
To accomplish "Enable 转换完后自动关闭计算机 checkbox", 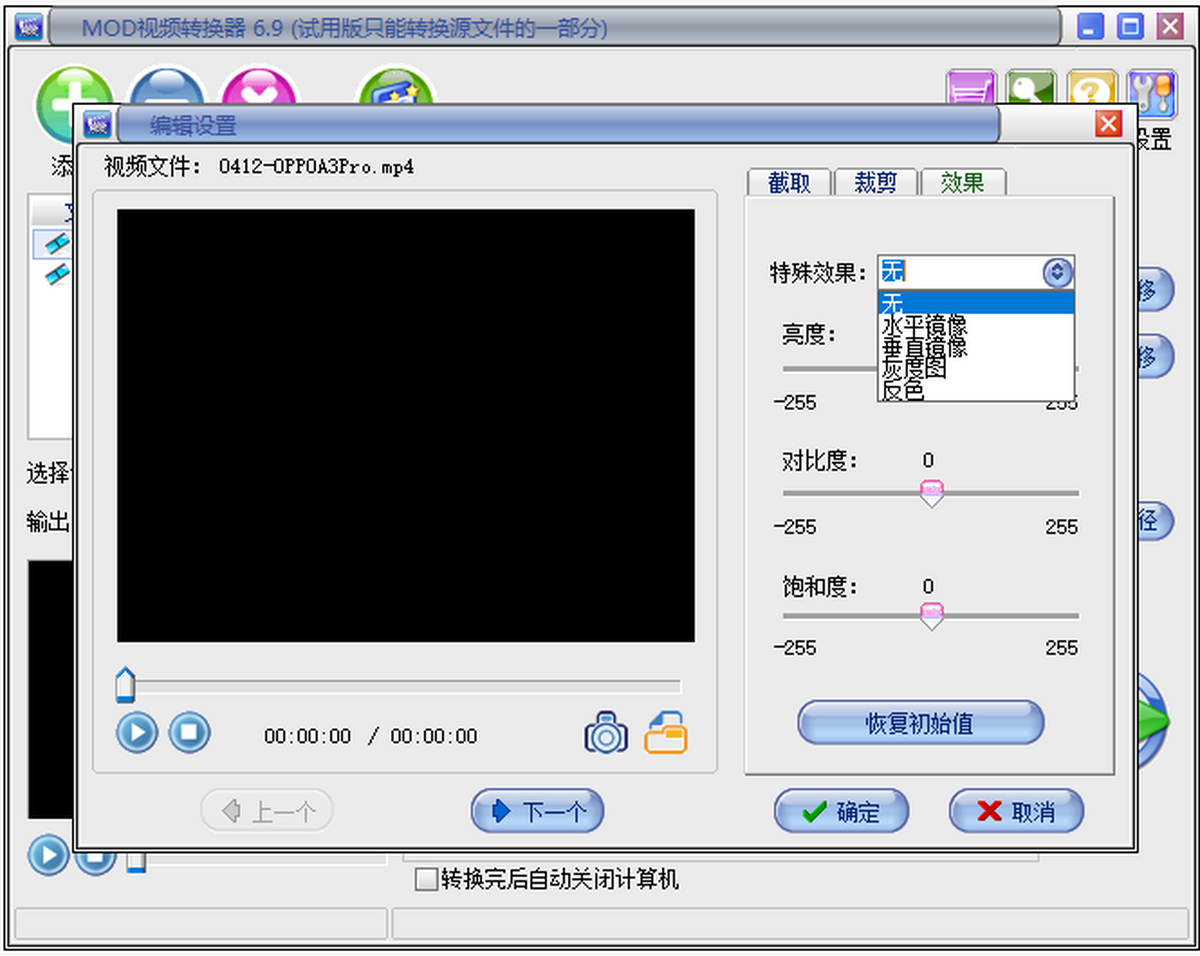I will pyautogui.click(x=427, y=880).
